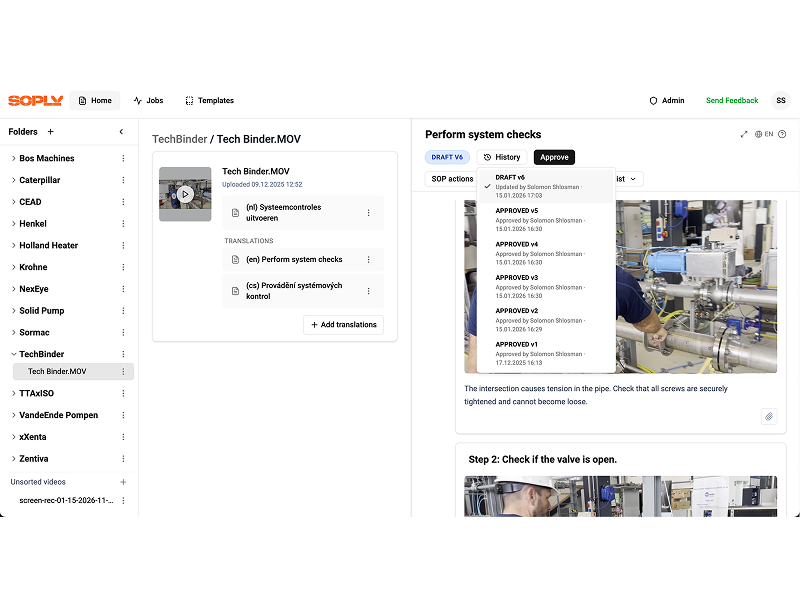Open fullscreen expand icon for SOP
The height and width of the screenshot is (600, 800).
click(x=743, y=134)
